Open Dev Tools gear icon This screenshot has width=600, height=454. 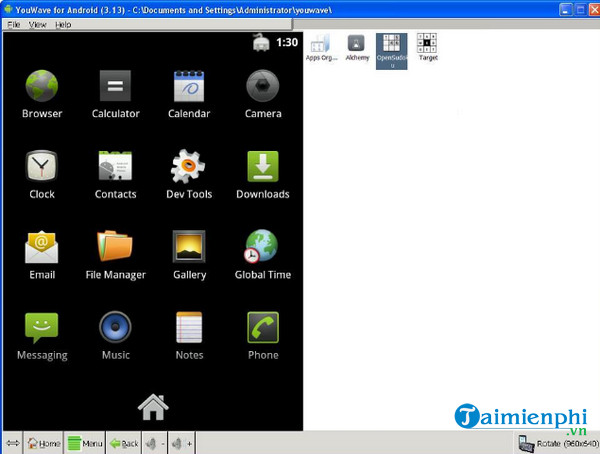pos(189,166)
